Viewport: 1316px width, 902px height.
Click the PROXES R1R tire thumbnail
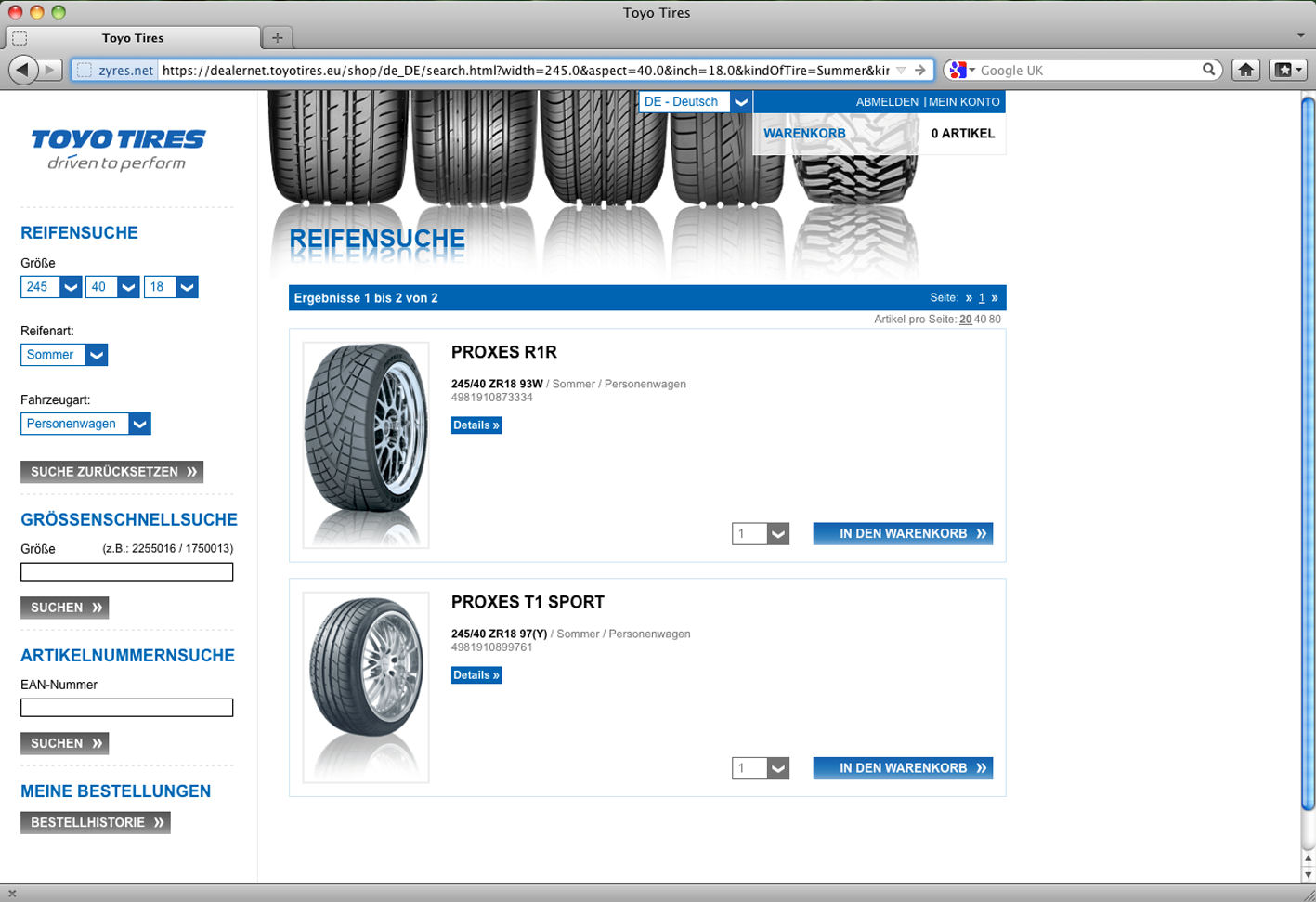point(366,445)
